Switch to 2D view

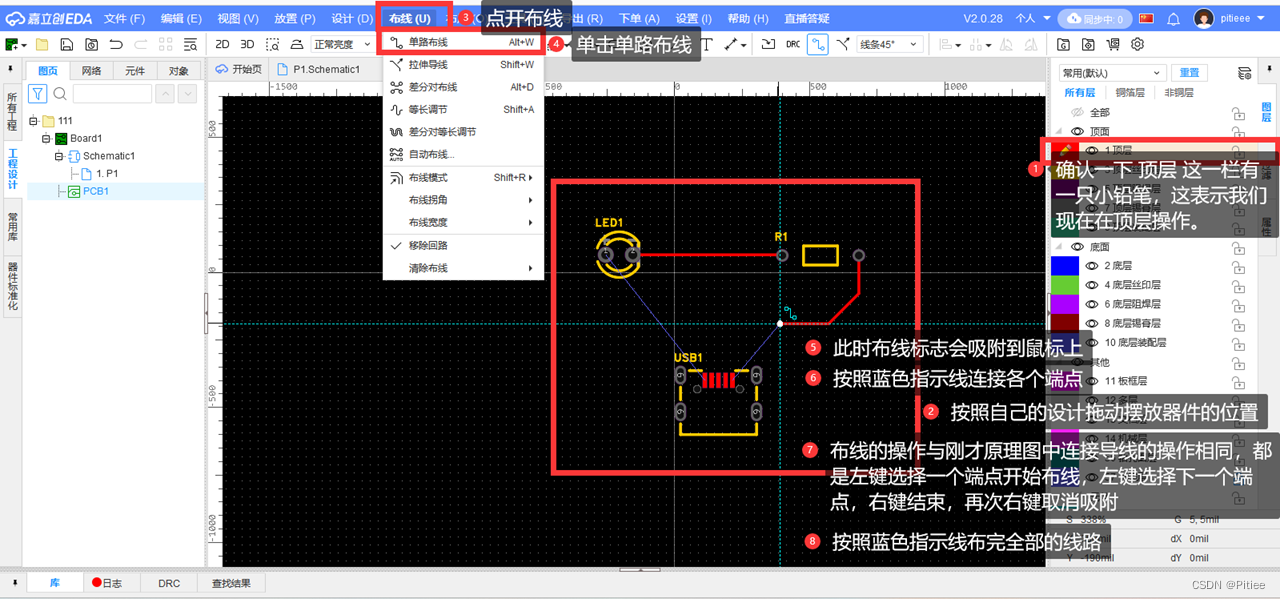(x=222, y=44)
